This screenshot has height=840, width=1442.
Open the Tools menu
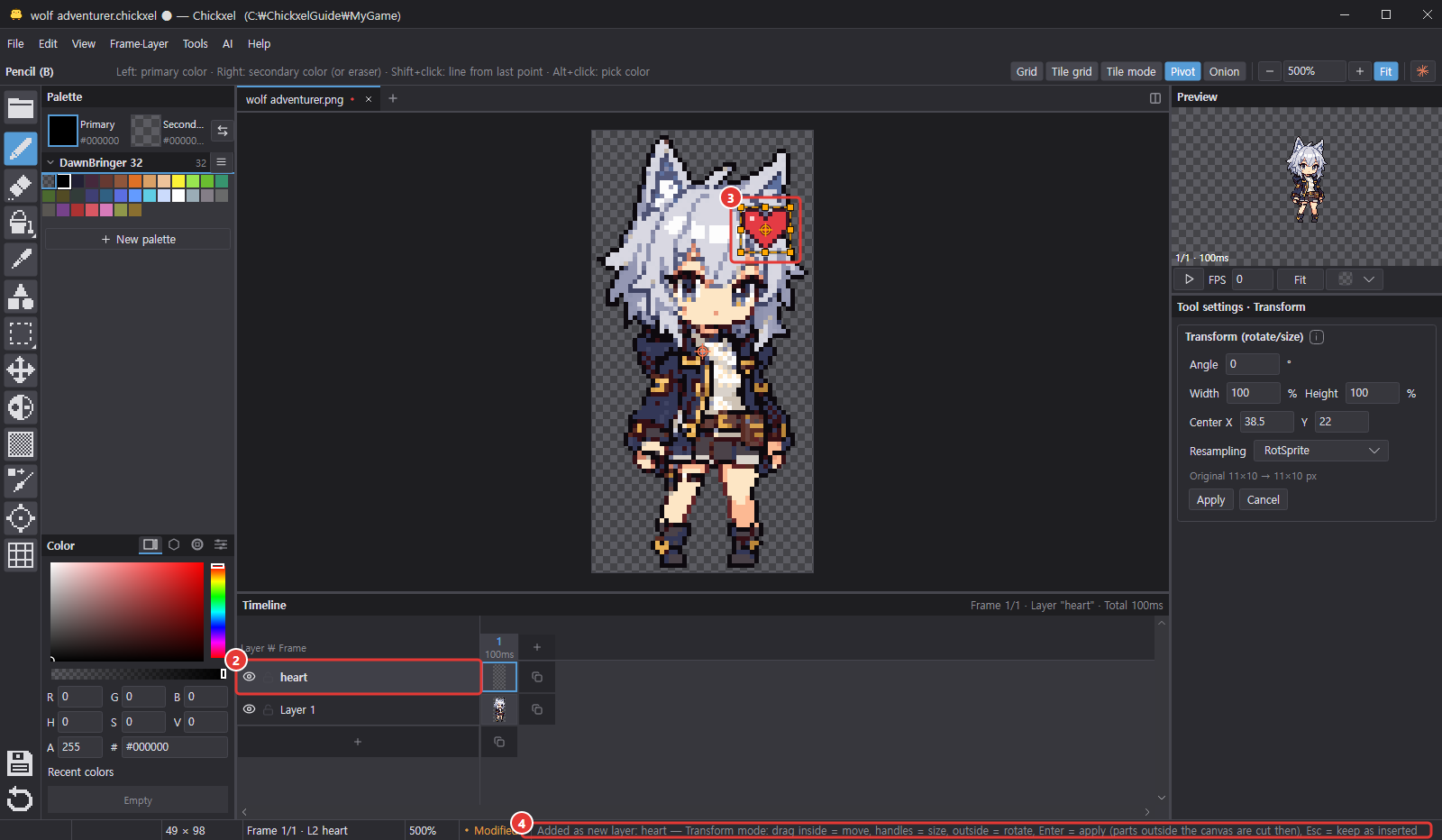pos(195,43)
